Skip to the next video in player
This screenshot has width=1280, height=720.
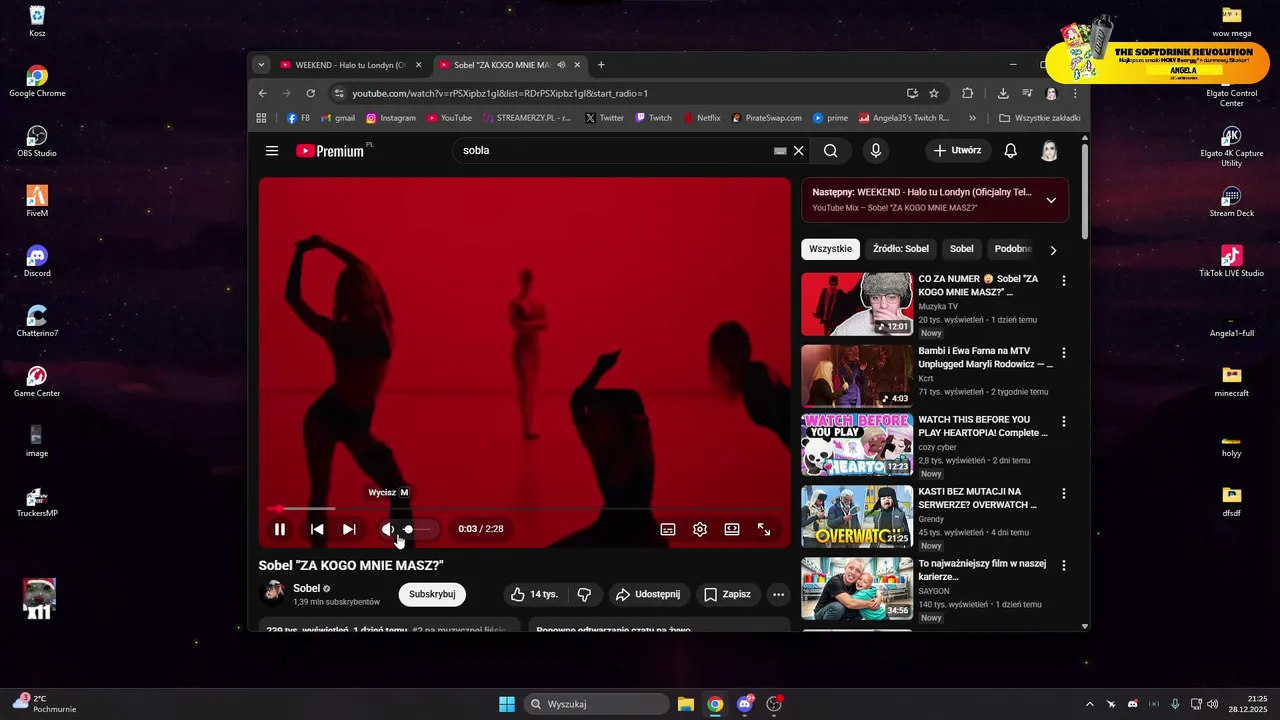click(x=349, y=529)
